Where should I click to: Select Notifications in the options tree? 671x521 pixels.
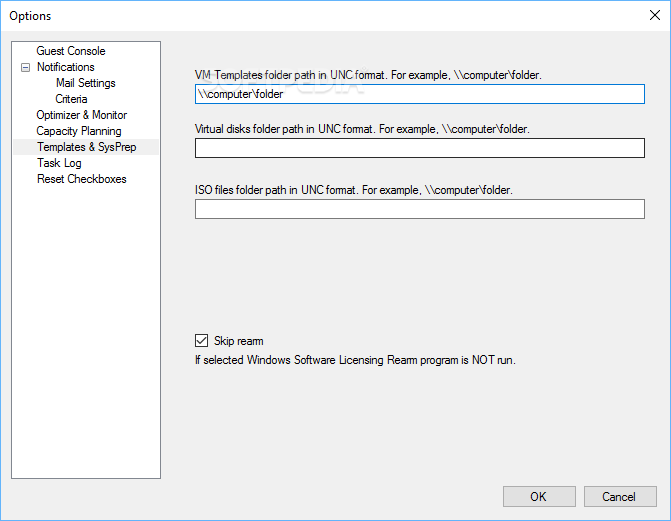65,67
